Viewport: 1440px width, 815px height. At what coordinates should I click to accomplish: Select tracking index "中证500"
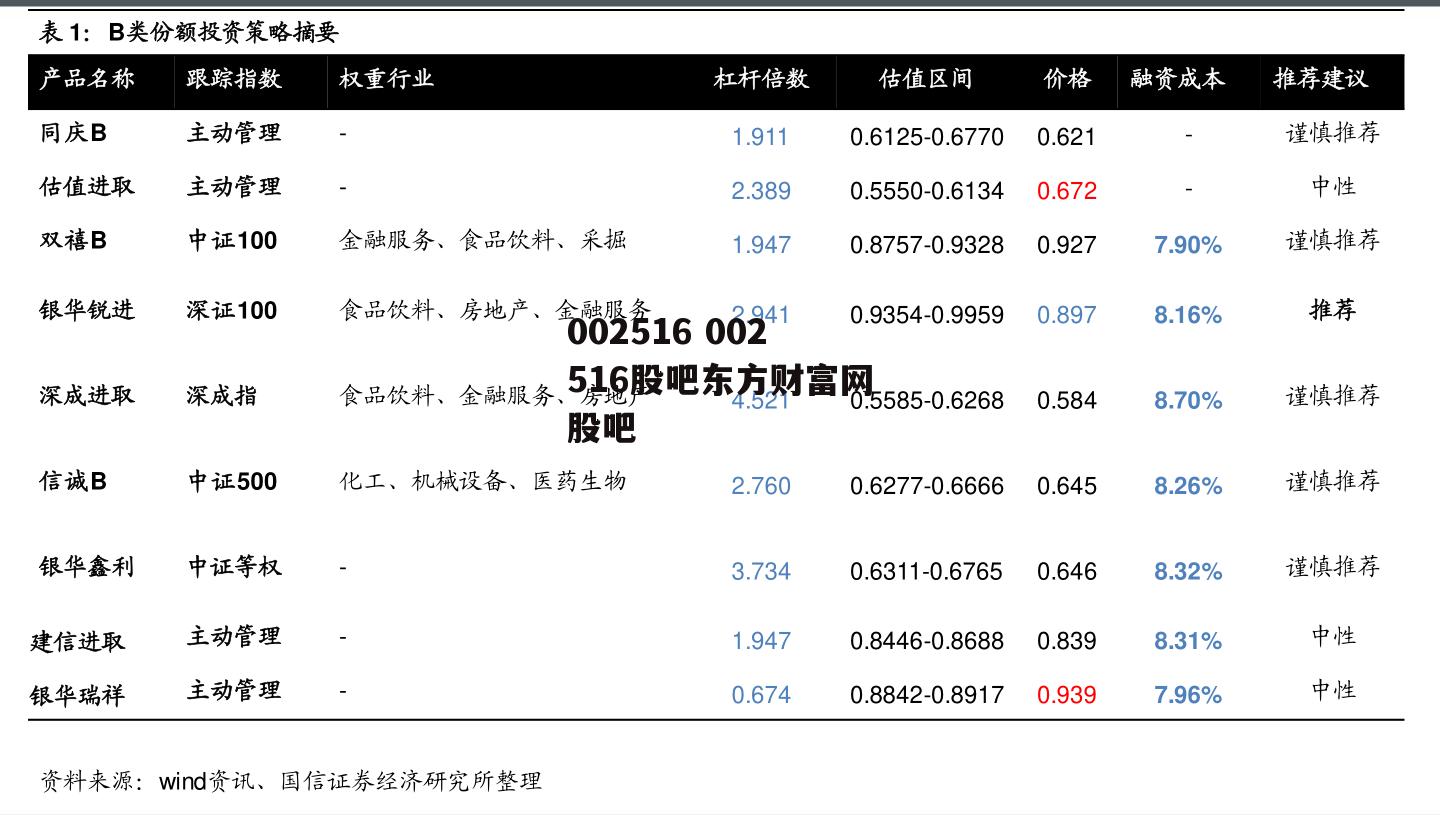pos(233,481)
